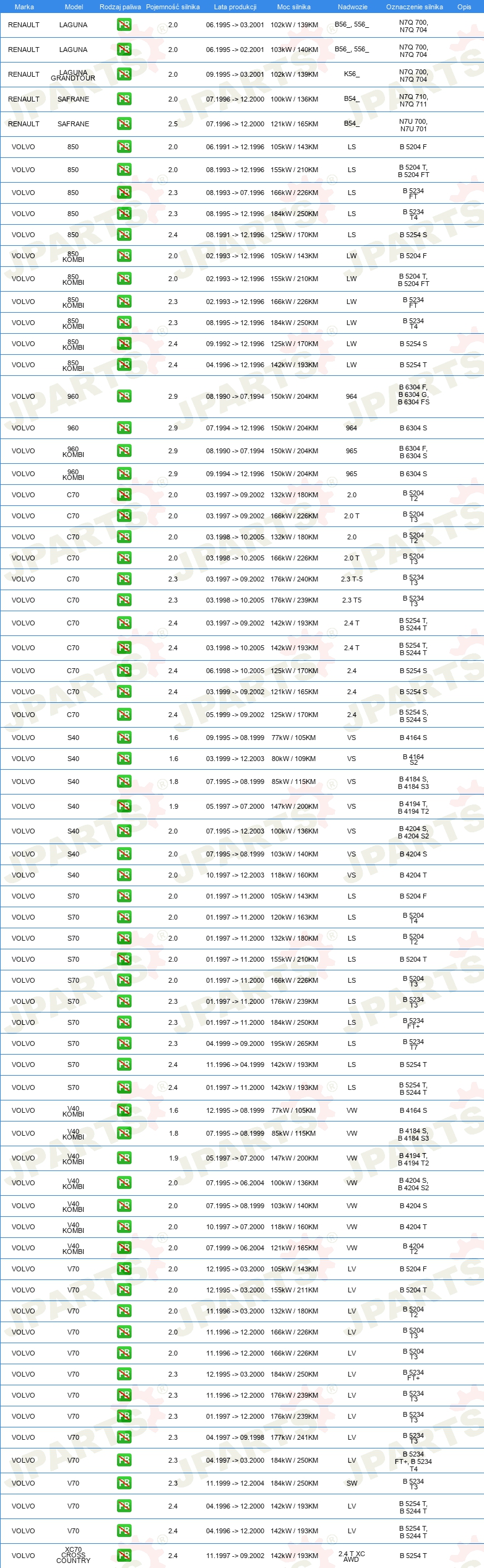Click petrol icon in Safrane 100kW / 136KM row
The width and height of the screenshot is (484, 1568).
pyautogui.click(x=124, y=99)
